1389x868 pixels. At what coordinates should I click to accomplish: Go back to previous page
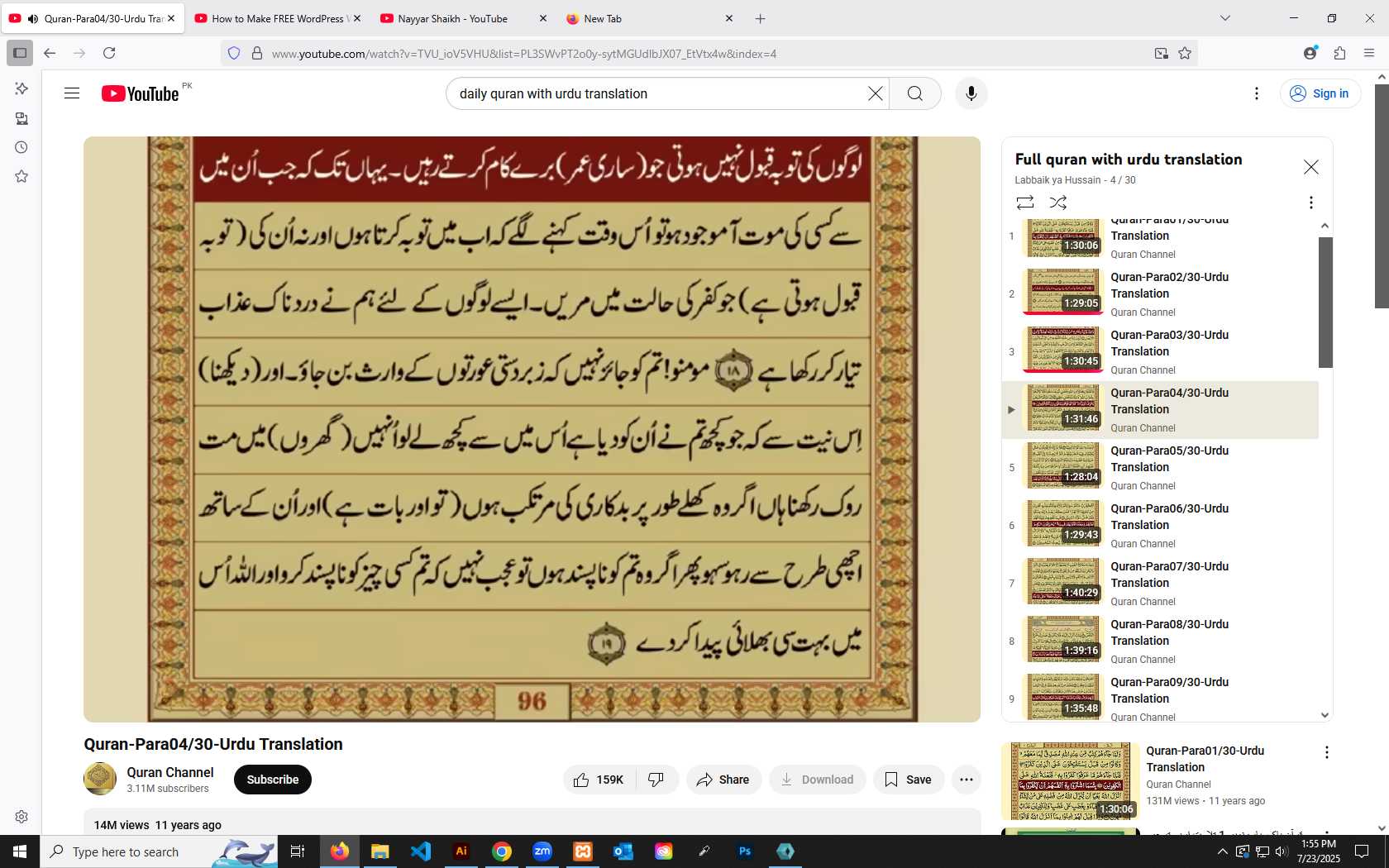tap(50, 53)
